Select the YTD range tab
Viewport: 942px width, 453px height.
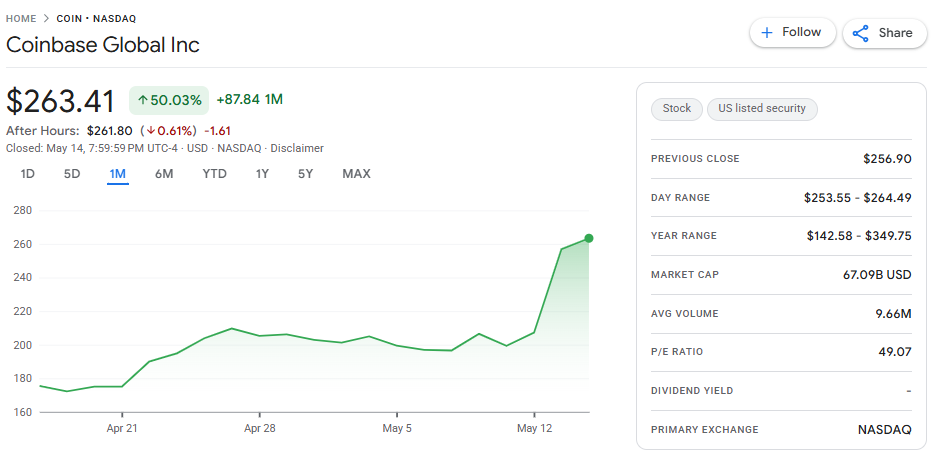(214, 174)
